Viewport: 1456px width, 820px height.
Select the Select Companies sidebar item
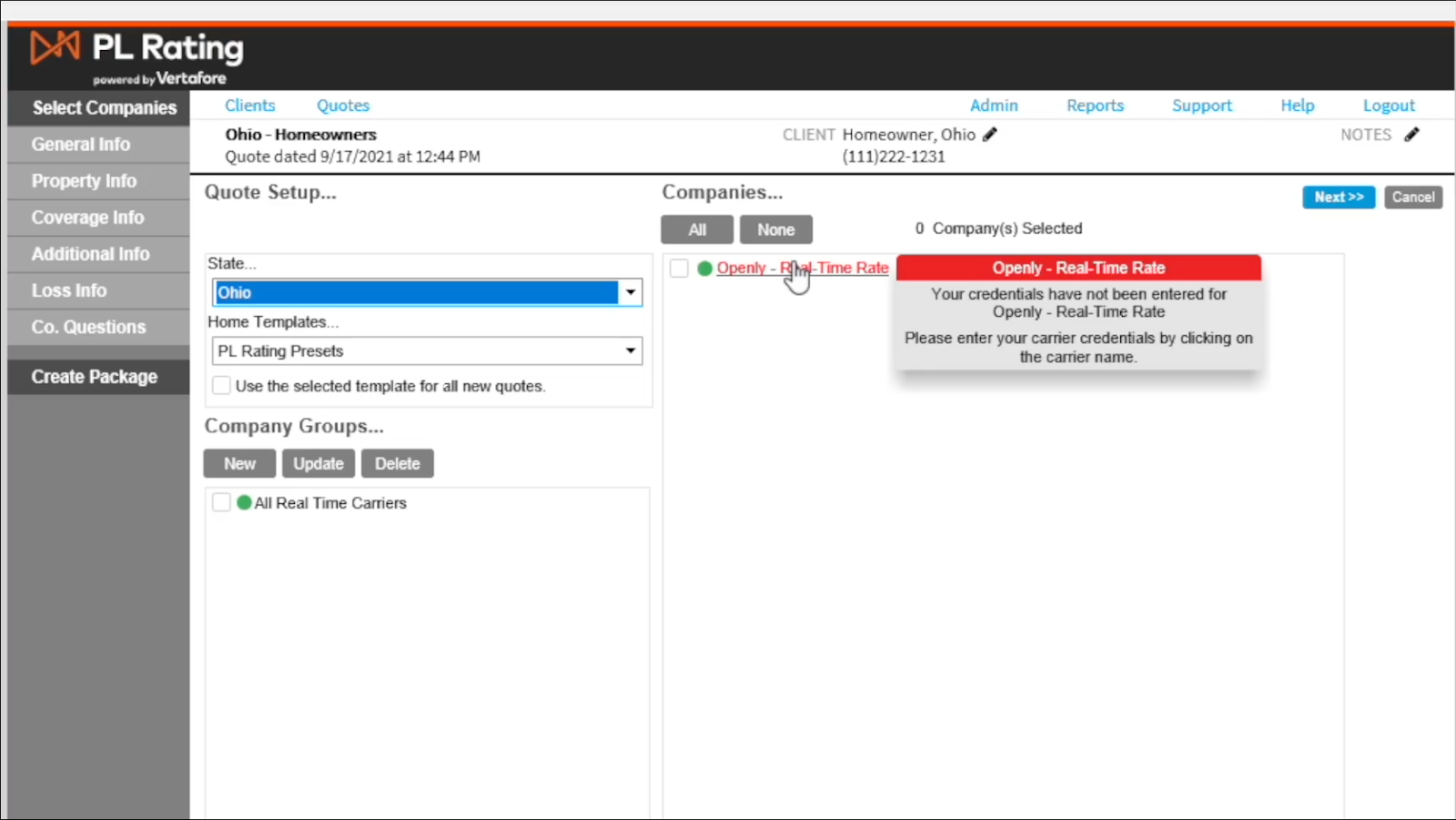[x=99, y=107]
